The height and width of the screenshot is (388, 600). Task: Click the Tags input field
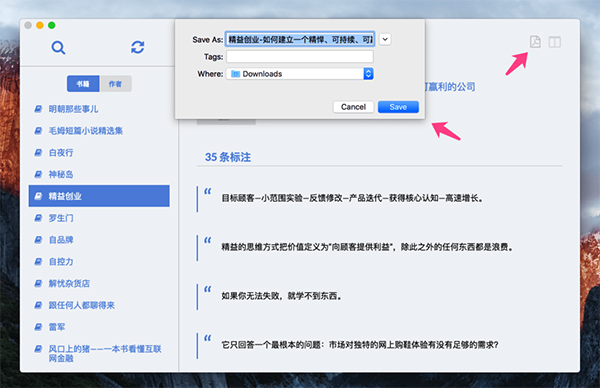300,57
